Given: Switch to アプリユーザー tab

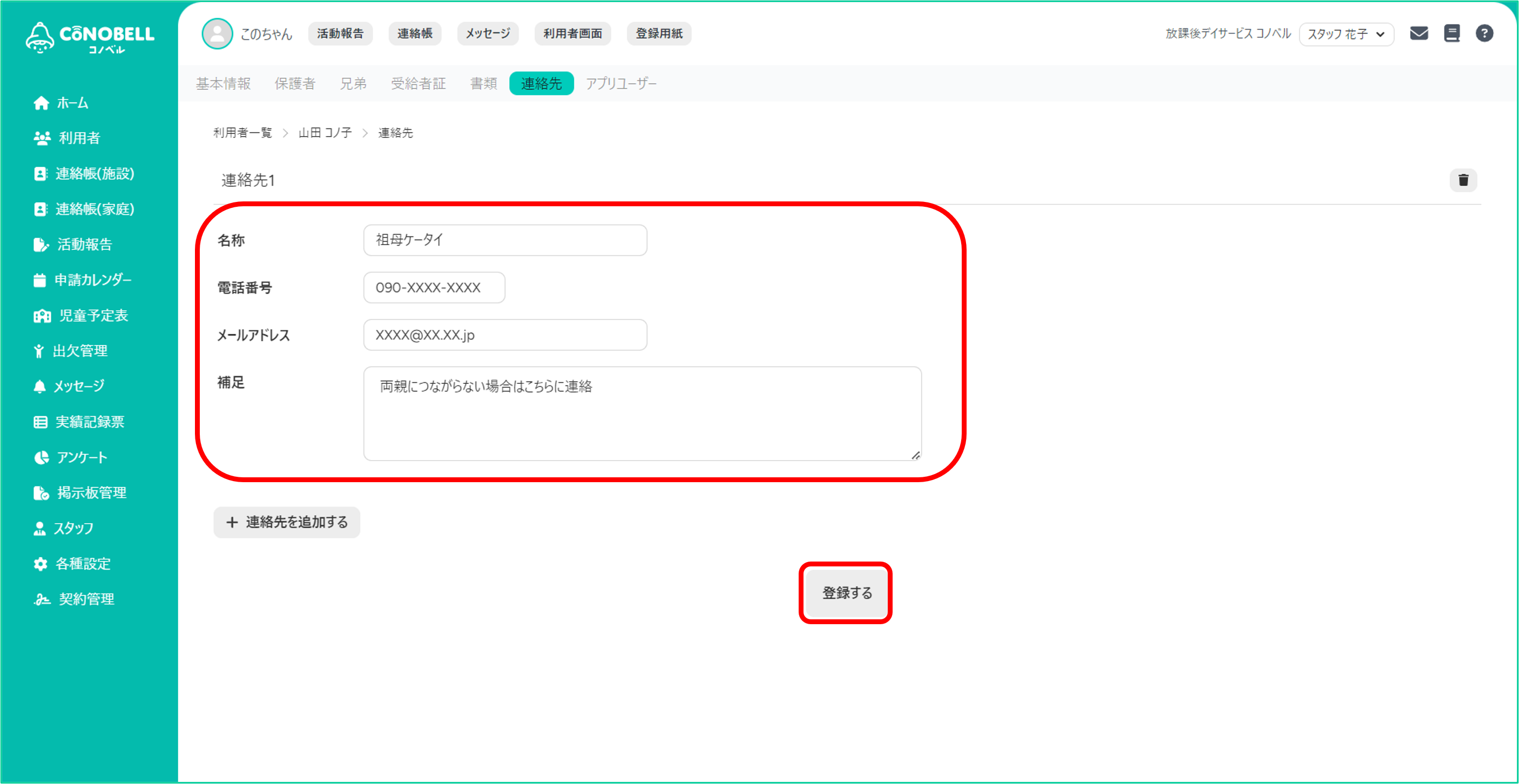Looking at the screenshot, I should coord(621,84).
